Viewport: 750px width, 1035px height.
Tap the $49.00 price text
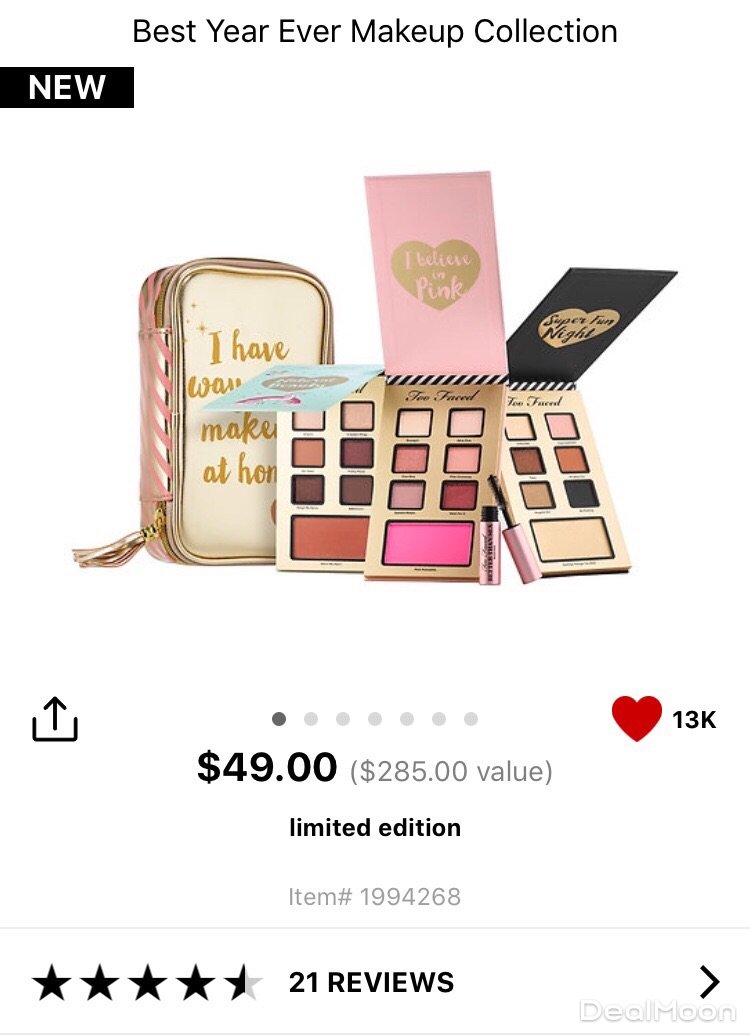pos(267,767)
